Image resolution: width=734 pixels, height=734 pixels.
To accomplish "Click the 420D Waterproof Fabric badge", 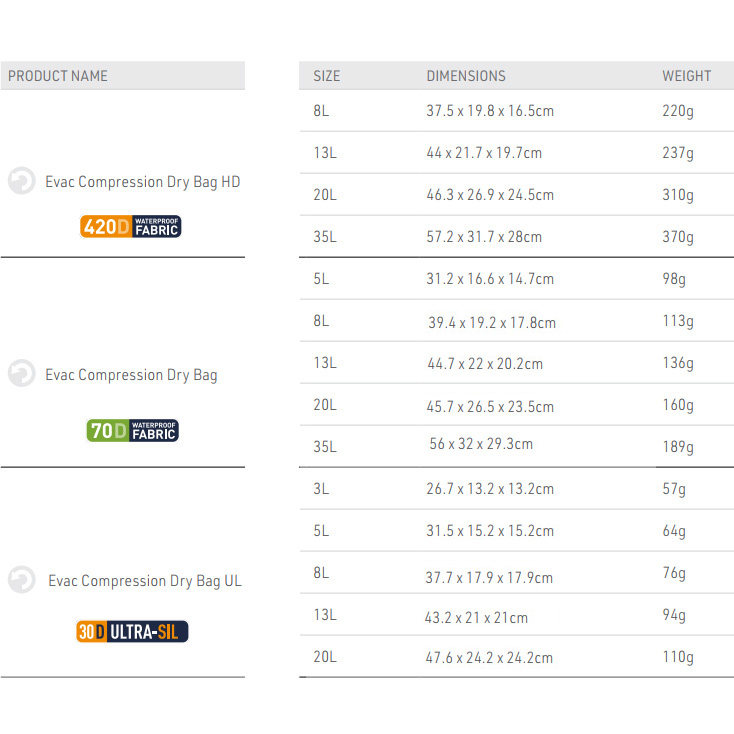I will pos(130,226).
